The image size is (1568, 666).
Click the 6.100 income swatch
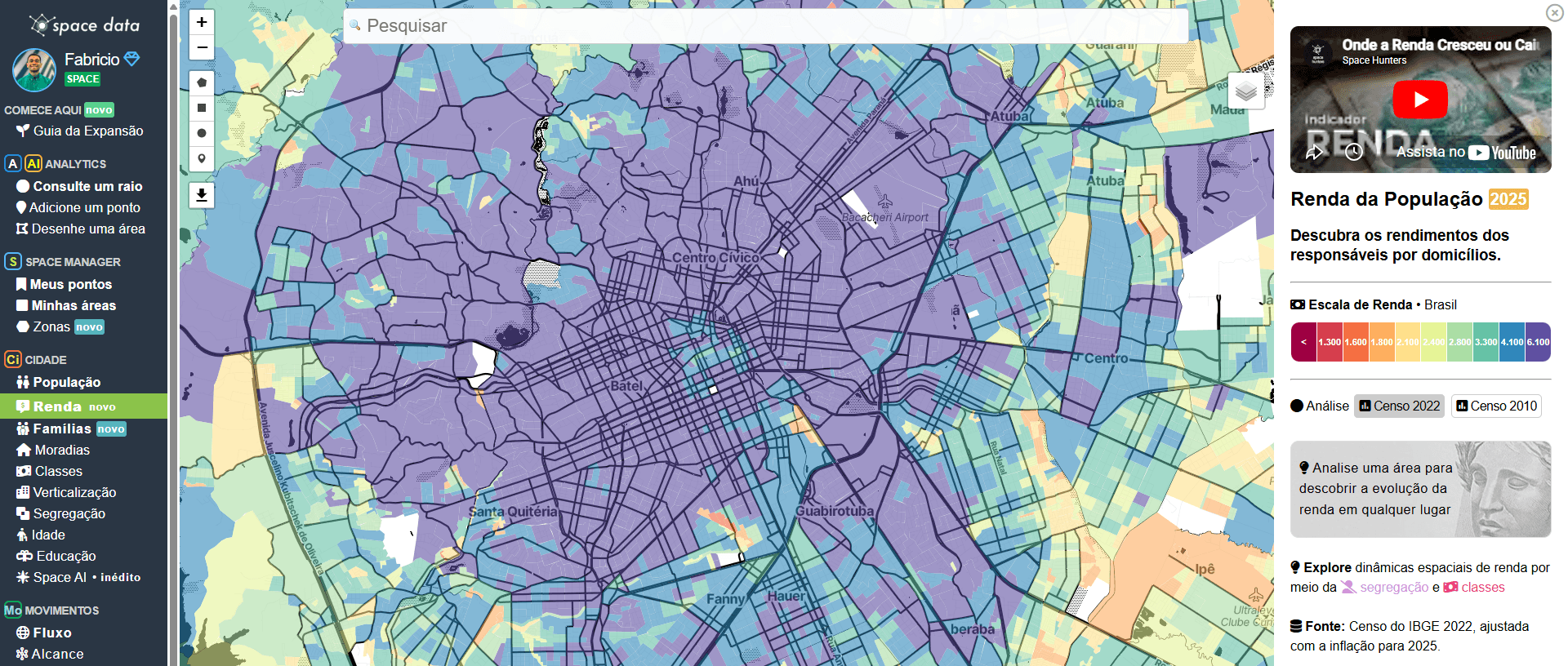(1539, 342)
